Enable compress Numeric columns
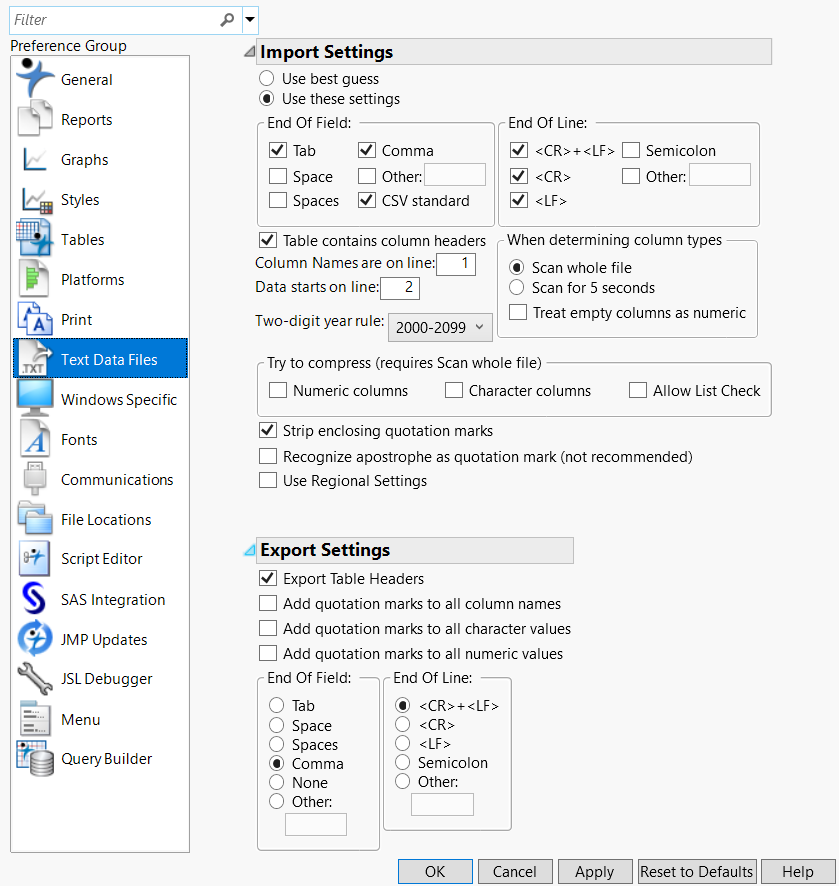The height and width of the screenshot is (886, 839). coord(278,390)
